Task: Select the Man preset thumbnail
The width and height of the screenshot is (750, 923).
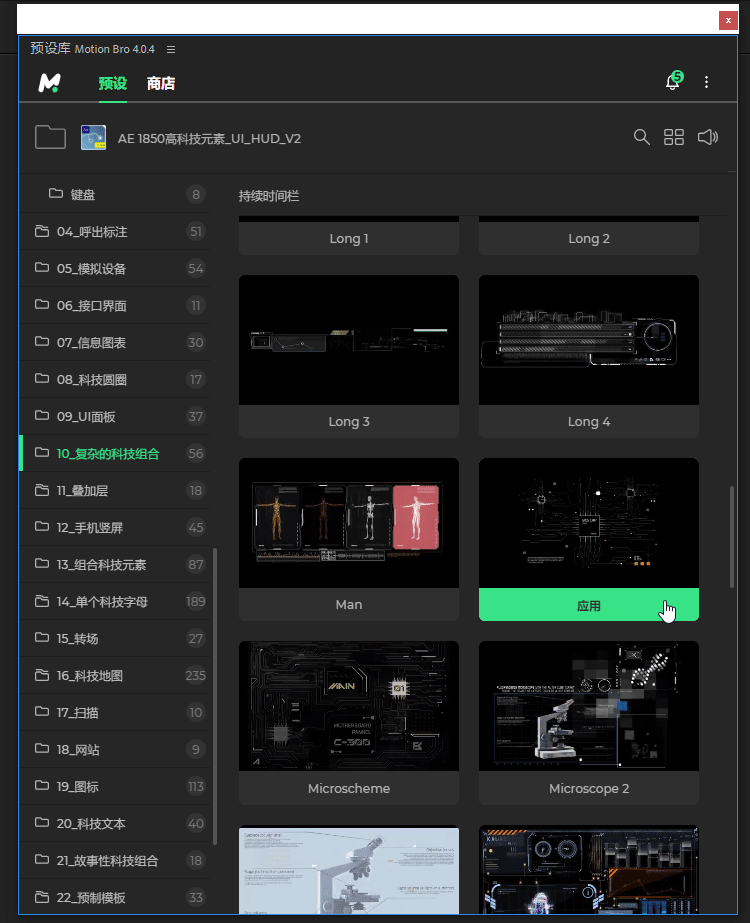Action: 349,523
